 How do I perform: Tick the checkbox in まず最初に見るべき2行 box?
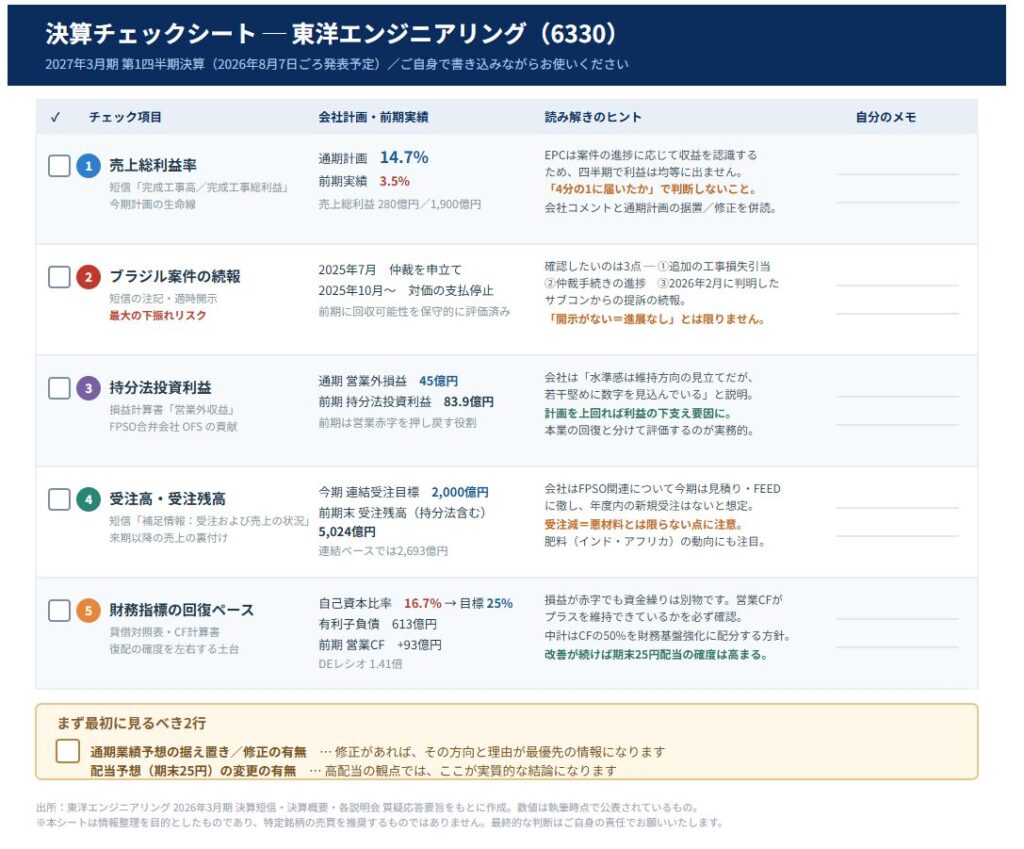tap(68, 751)
